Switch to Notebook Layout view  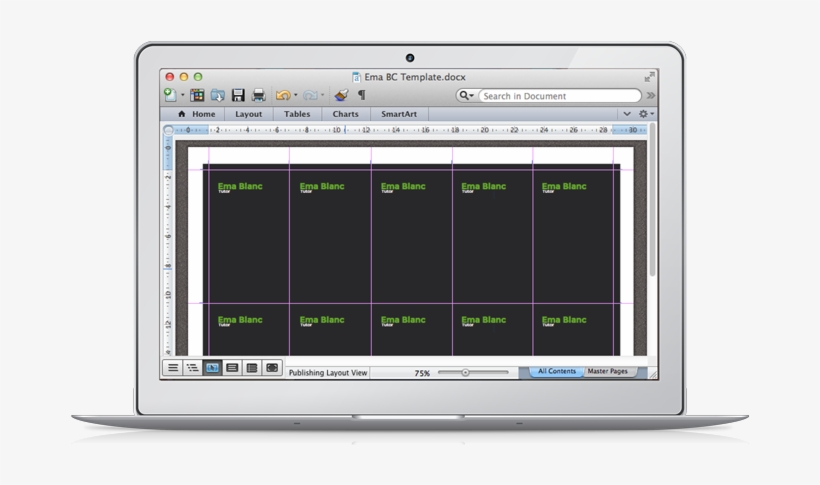point(252,368)
